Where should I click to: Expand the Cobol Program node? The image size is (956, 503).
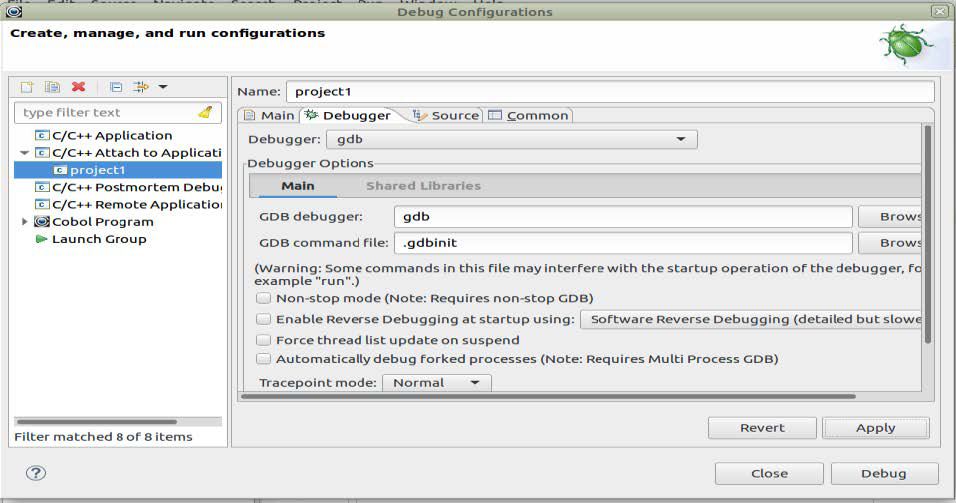pos(24,221)
